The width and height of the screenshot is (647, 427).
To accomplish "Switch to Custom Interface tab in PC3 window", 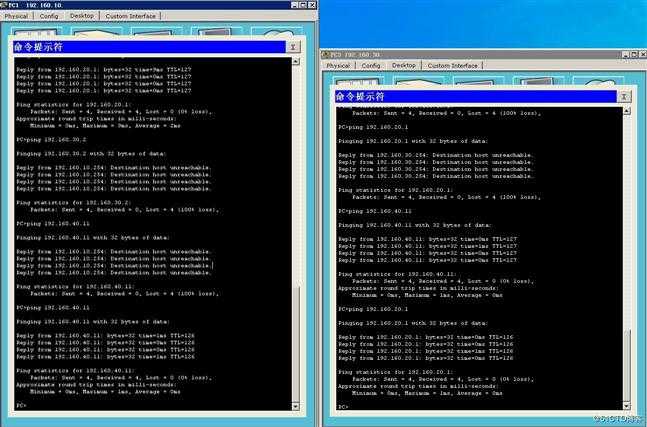I will 452,66.
